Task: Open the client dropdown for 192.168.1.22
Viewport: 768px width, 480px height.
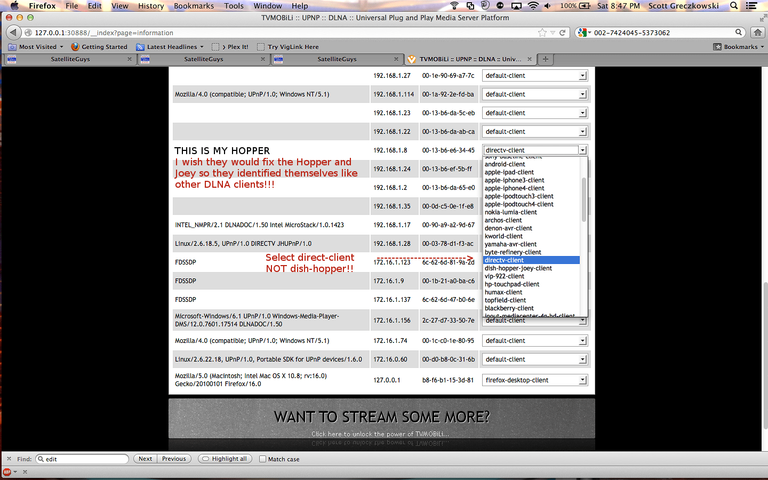Action: (535, 131)
